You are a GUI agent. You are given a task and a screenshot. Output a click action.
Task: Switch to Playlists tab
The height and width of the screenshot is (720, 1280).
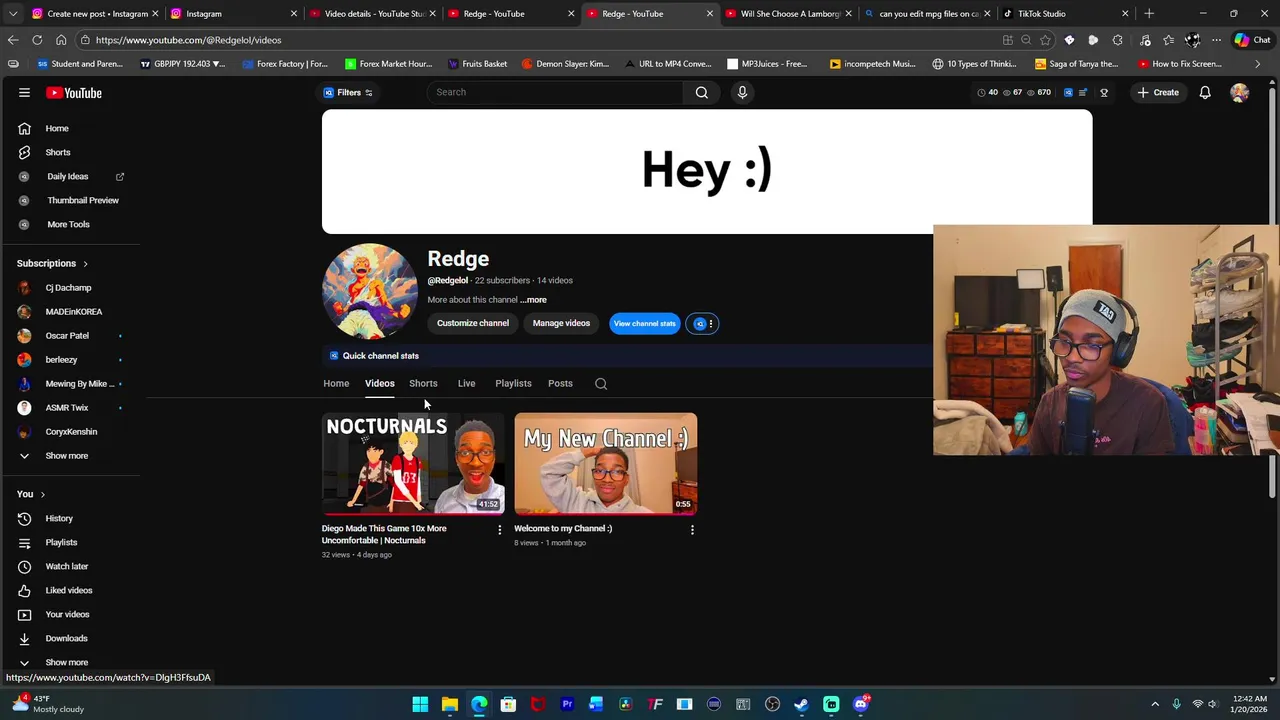point(513,383)
